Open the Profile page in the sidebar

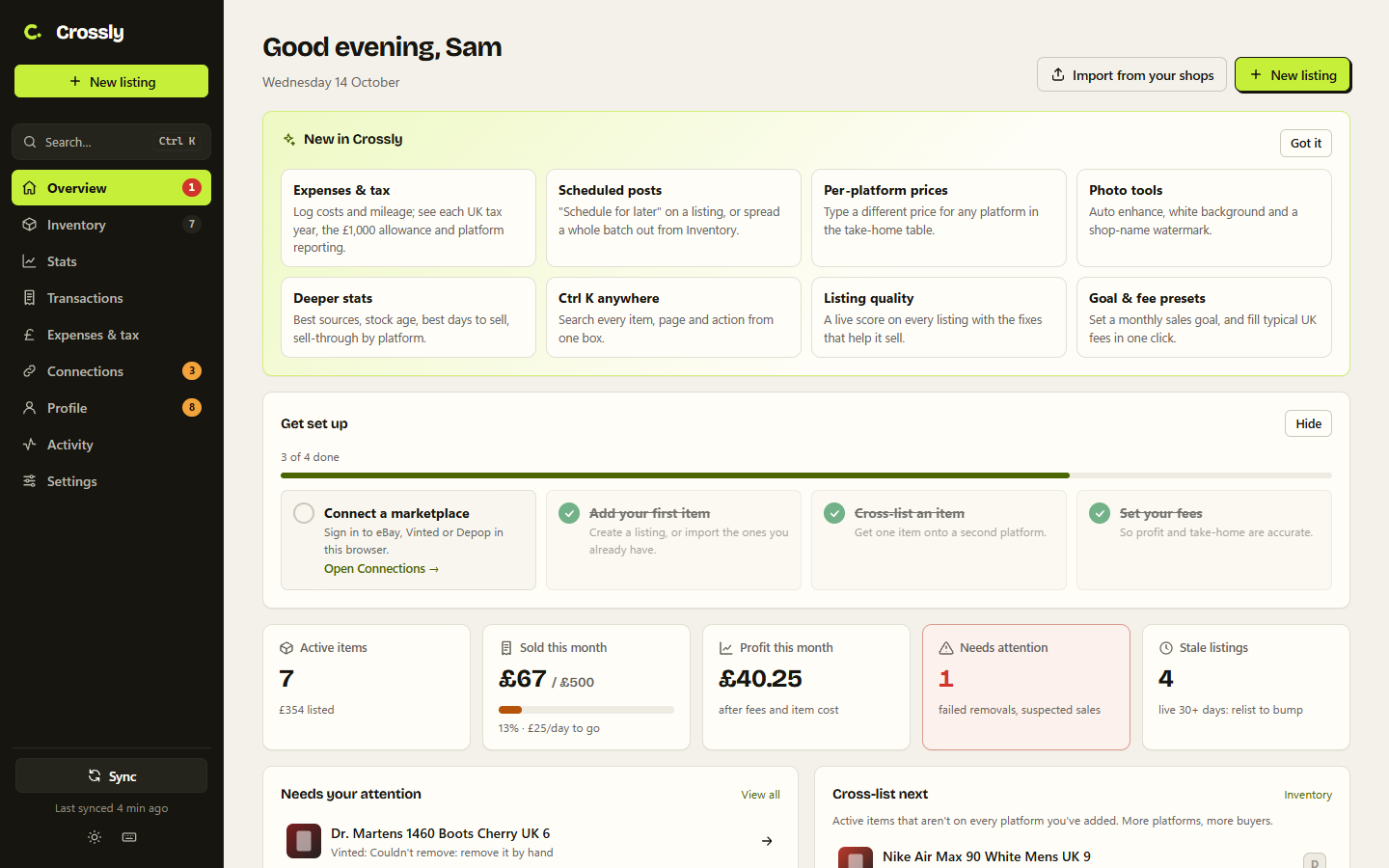tap(111, 408)
